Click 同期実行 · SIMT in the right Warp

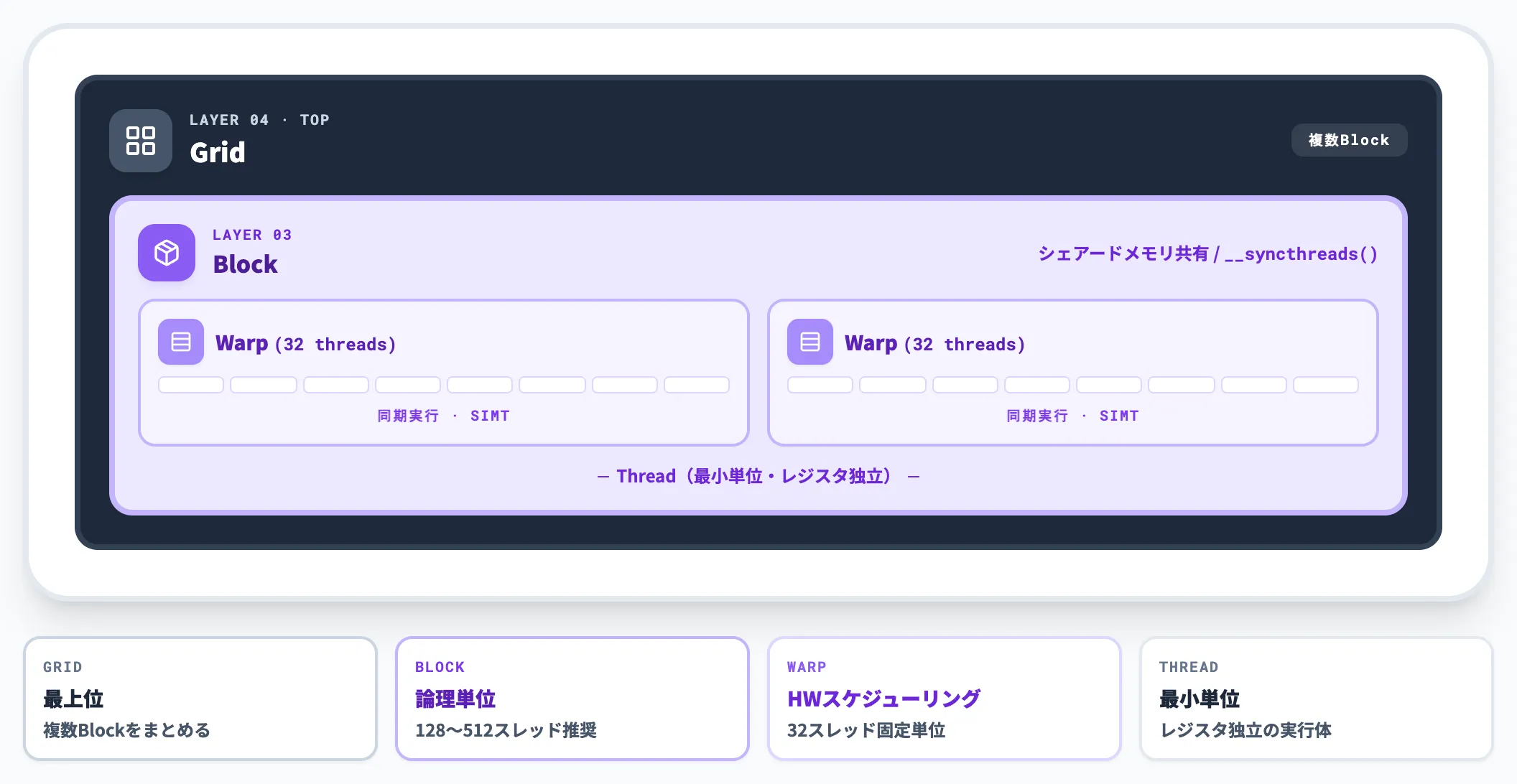tap(1073, 416)
